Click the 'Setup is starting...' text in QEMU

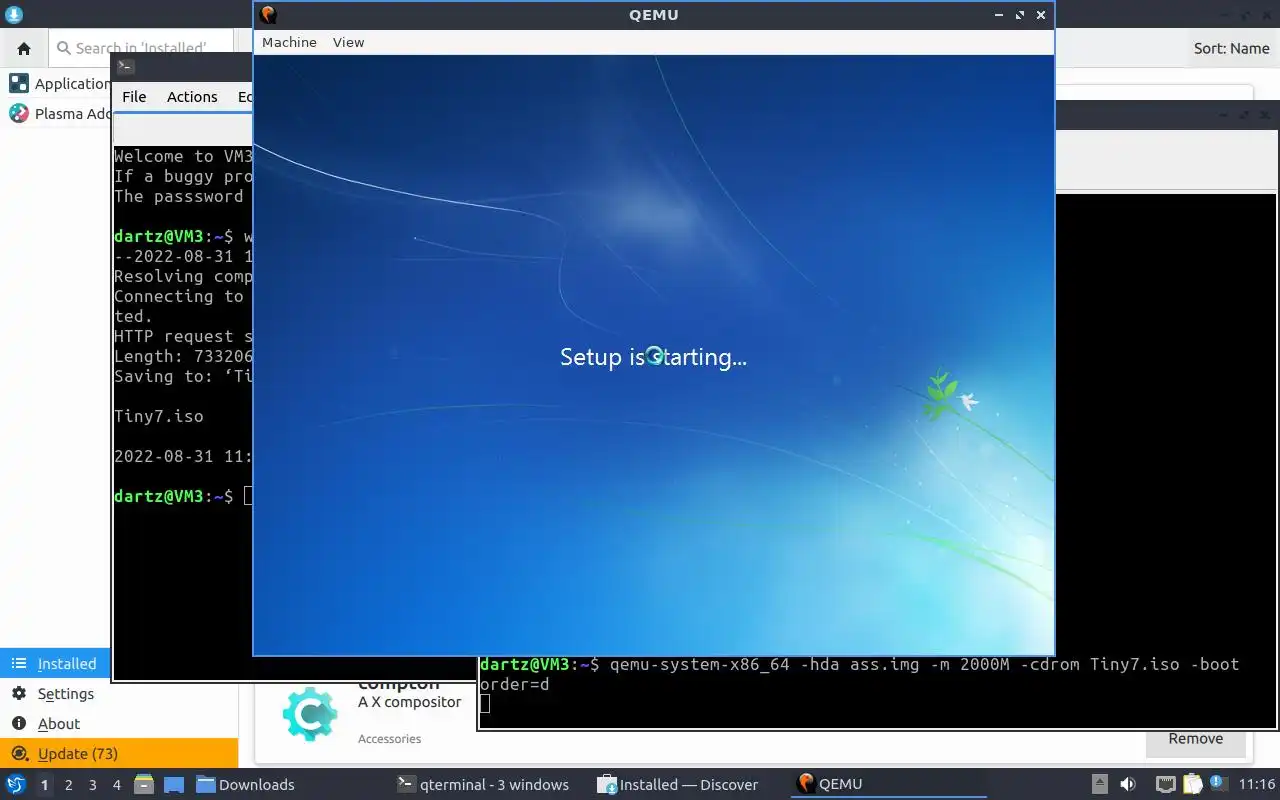coord(653,357)
